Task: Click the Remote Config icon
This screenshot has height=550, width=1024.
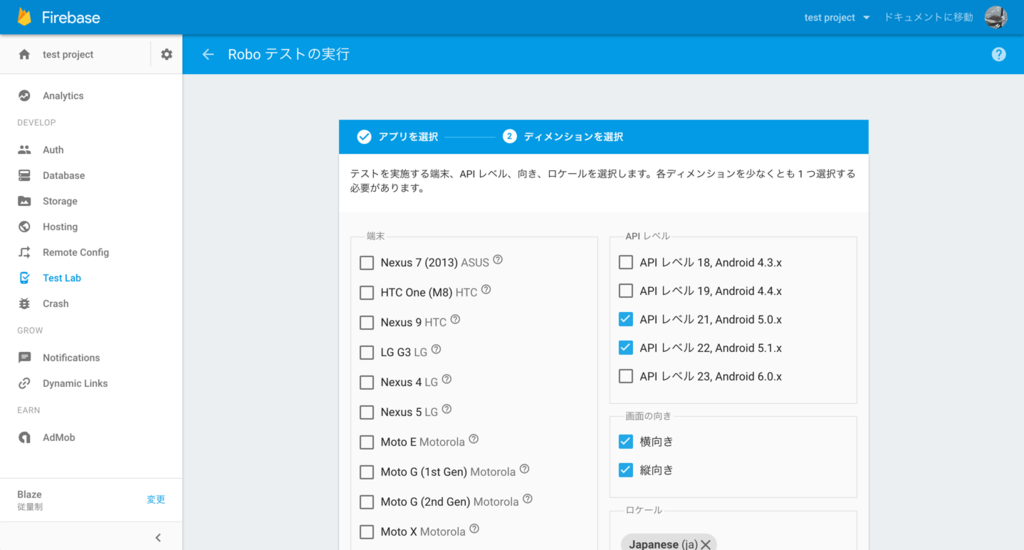Action: 24,252
